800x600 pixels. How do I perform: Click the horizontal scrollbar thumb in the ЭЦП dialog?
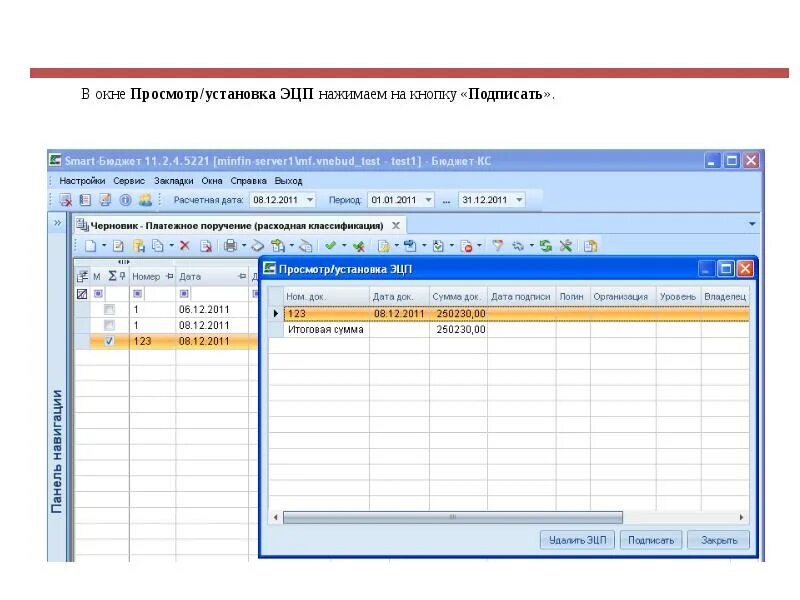coord(453,517)
